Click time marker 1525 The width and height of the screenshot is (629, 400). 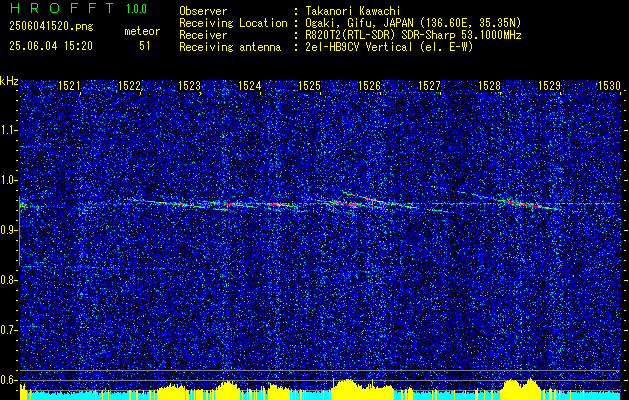[310, 85]
